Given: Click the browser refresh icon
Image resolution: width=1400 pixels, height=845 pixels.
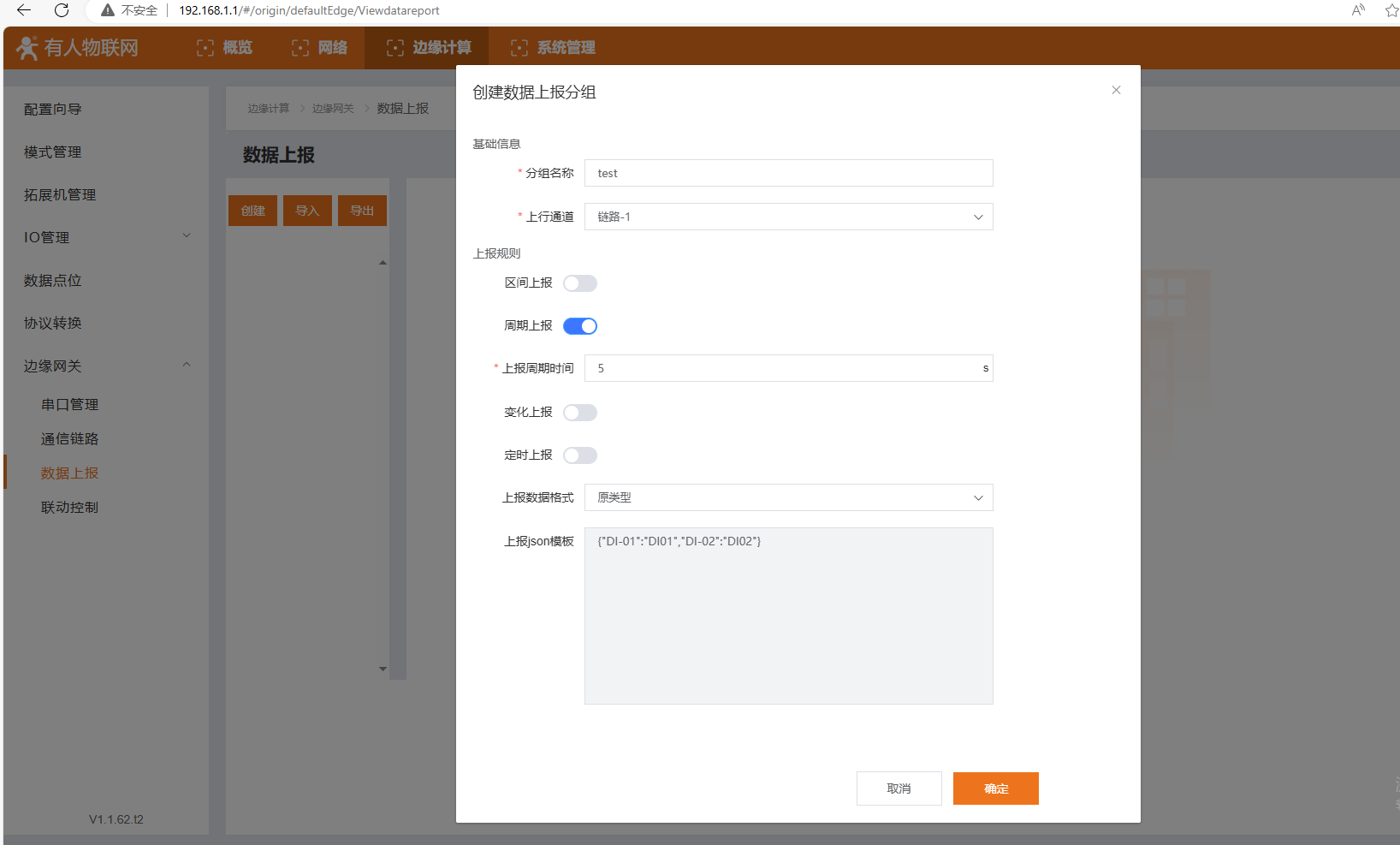Looking at the screenshot, I should 62,10.
